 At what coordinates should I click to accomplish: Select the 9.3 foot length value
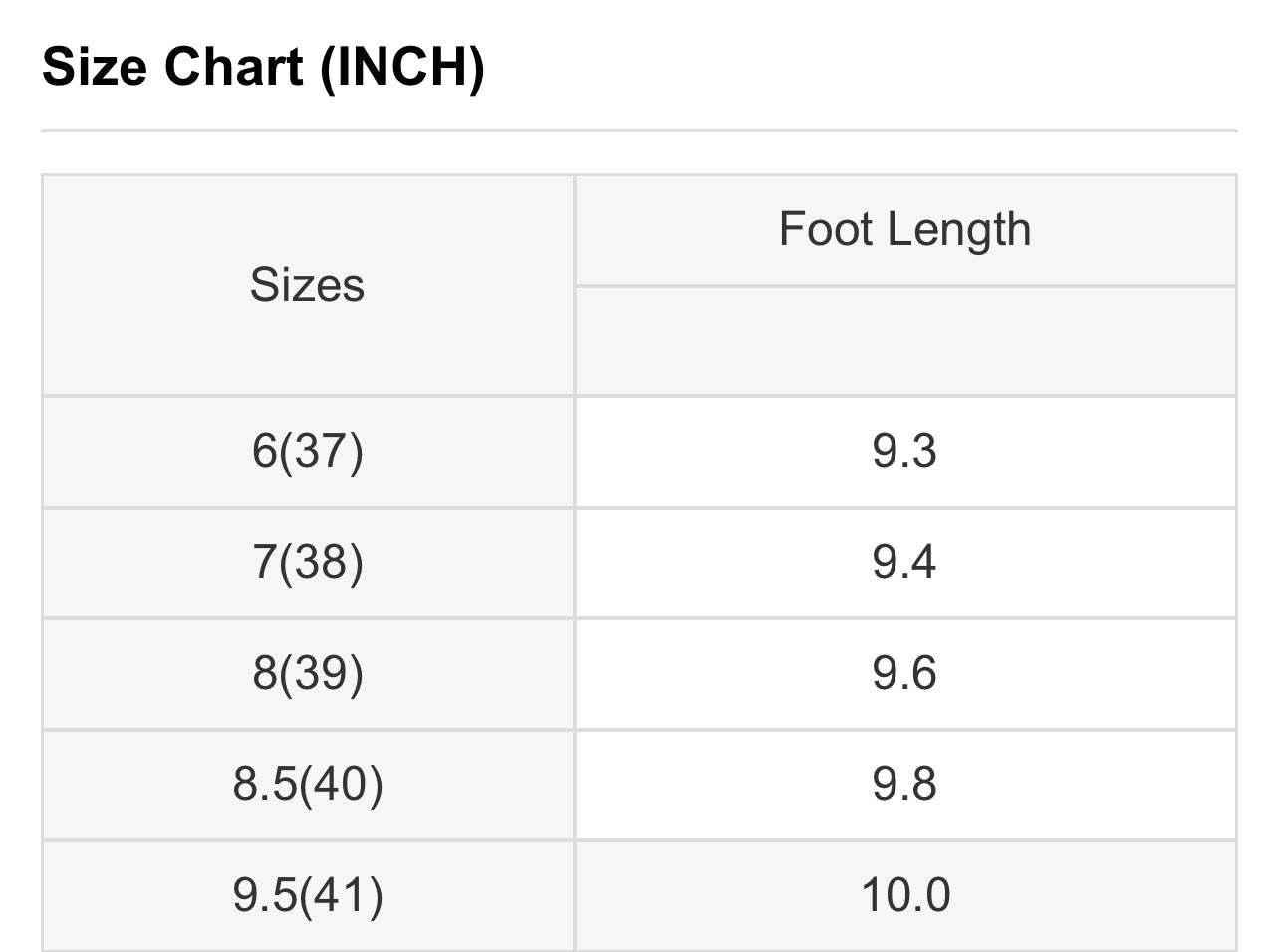point(904,451)
